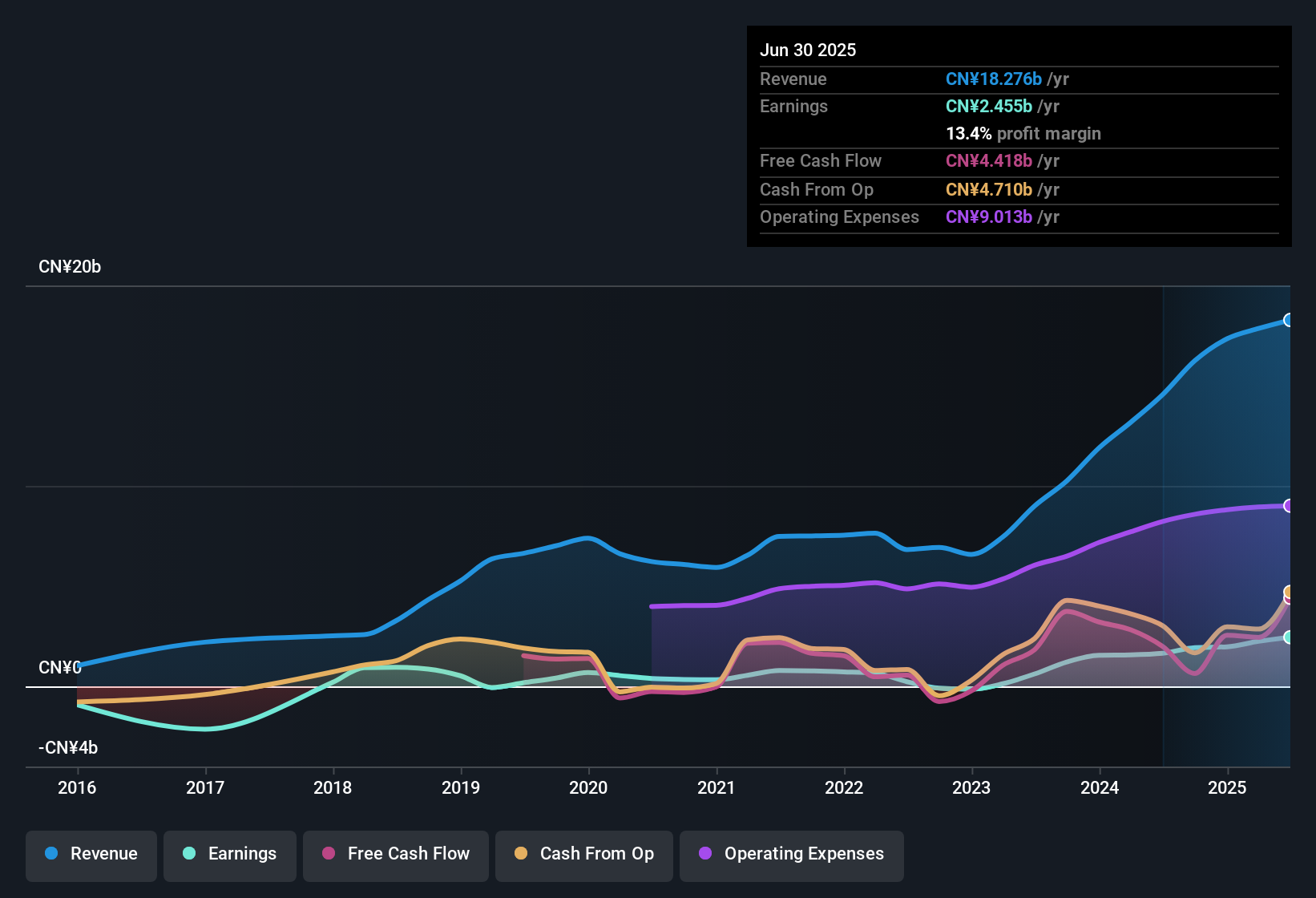Image resolution: width=1316 pixels, height=898 pixels.
Task: Expand the Free Cash Flow legend item
Action: pos(395,854)
